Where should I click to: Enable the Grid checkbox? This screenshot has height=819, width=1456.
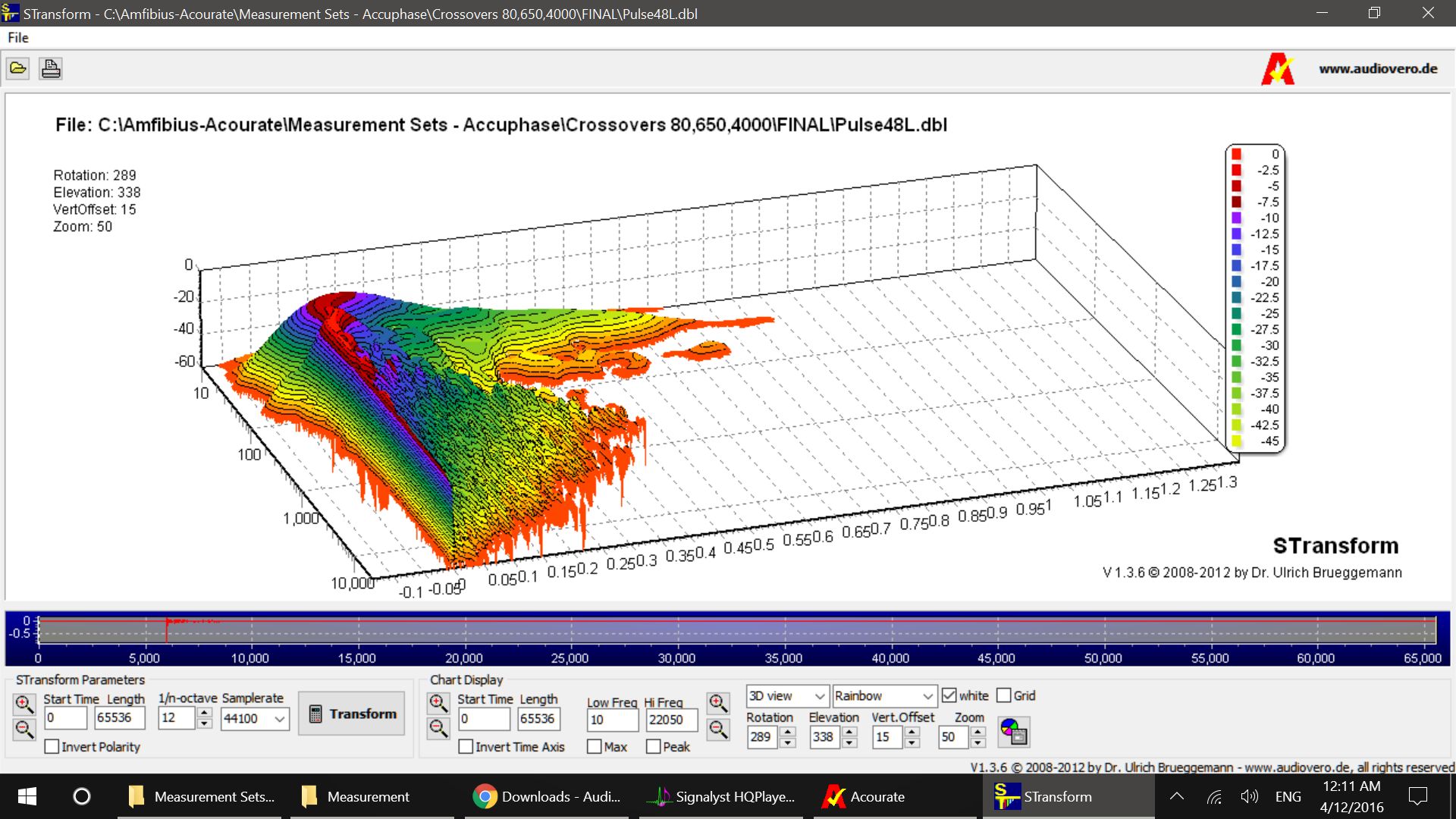pyautogui.click(x=1003, y=695)
